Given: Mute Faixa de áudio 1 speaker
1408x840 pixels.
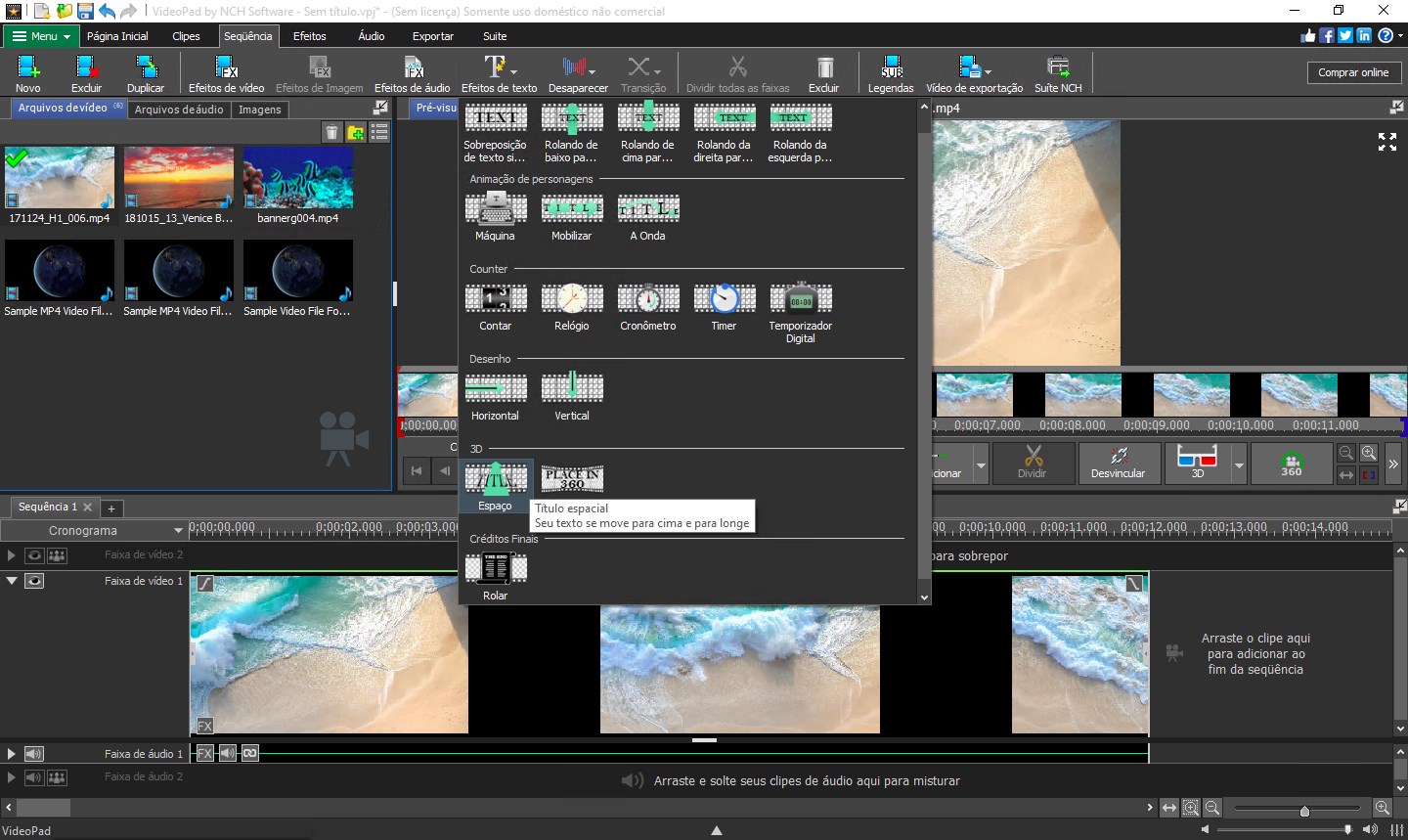Looking at the screenshot, I should click(x=34, y=754).
